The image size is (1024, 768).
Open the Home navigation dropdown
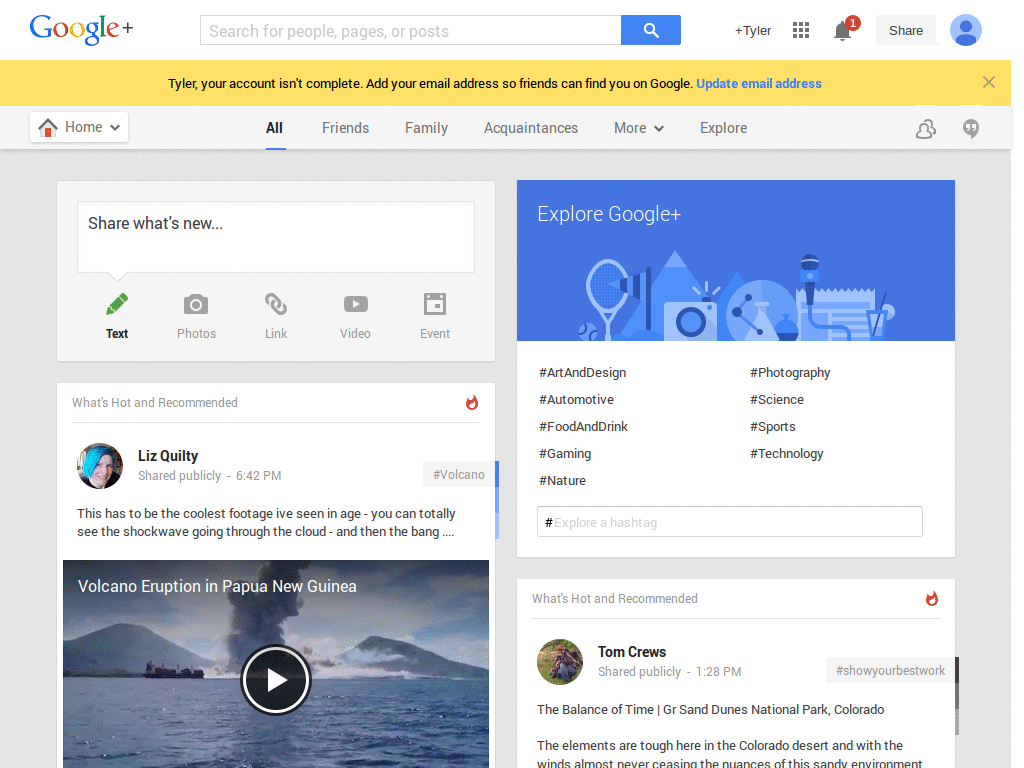79,127
